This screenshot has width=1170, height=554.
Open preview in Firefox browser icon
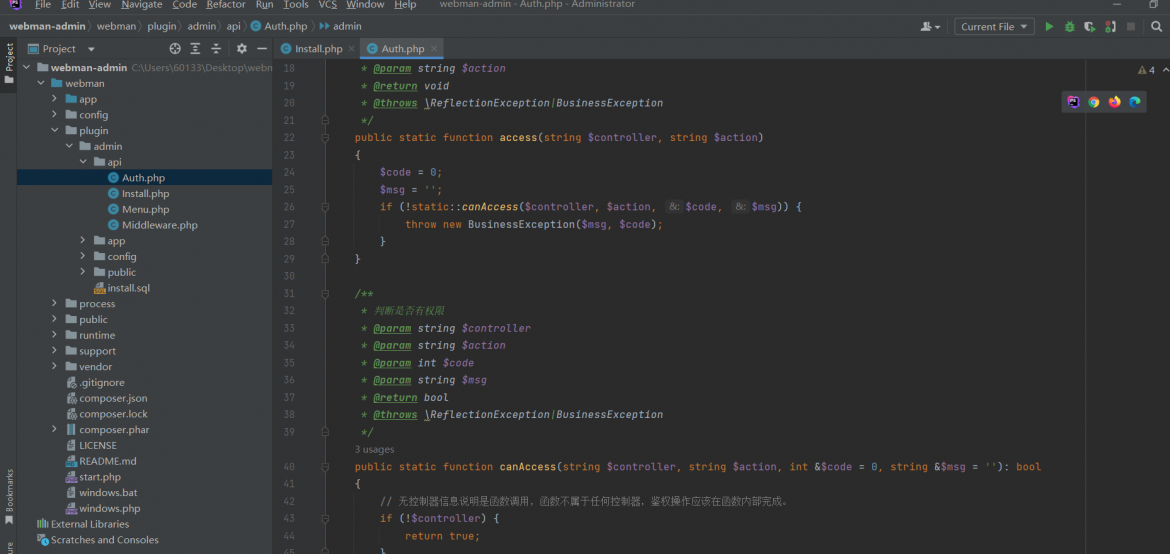coord(1115,102)
